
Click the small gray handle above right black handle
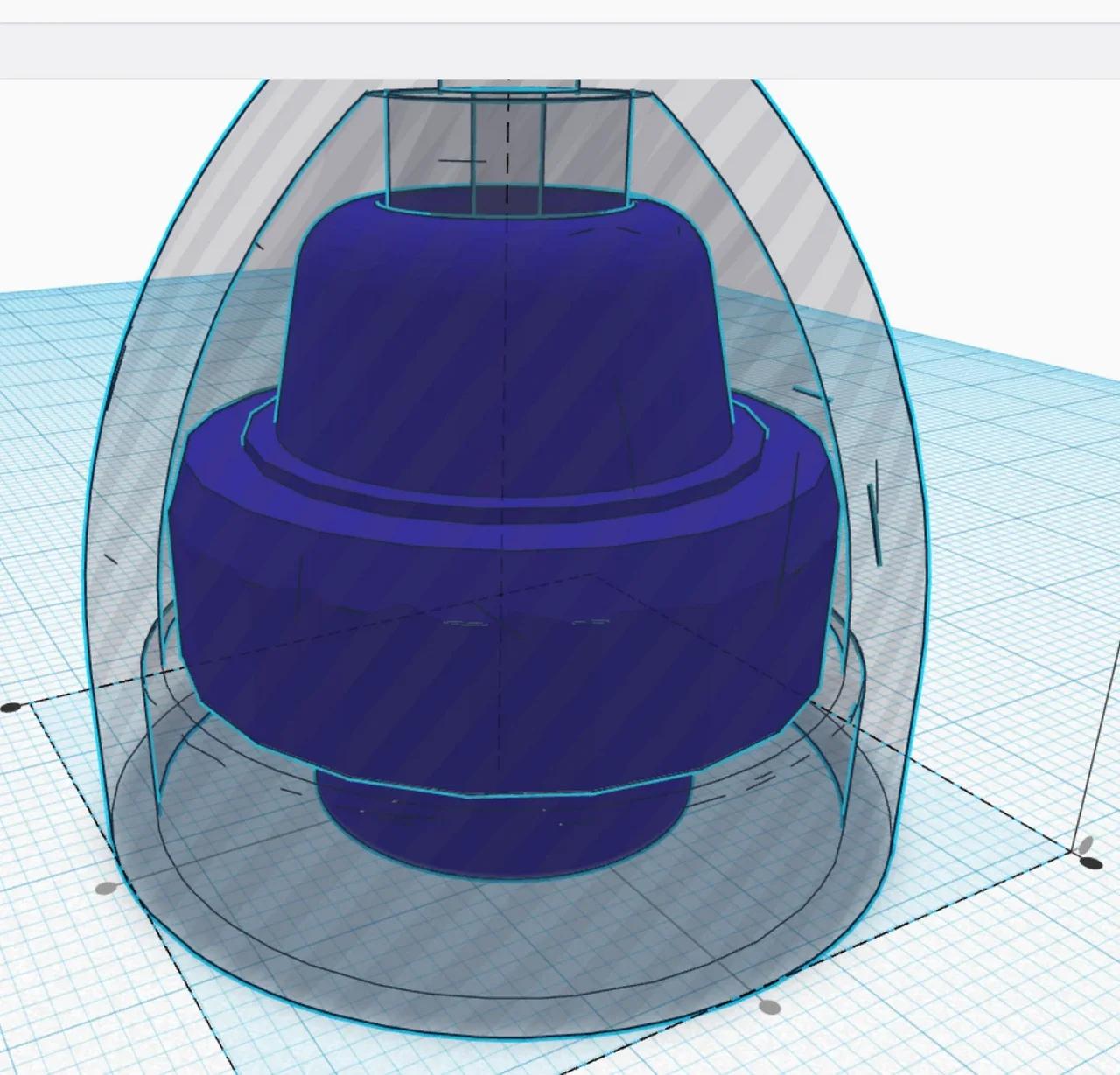(1085, 844)
